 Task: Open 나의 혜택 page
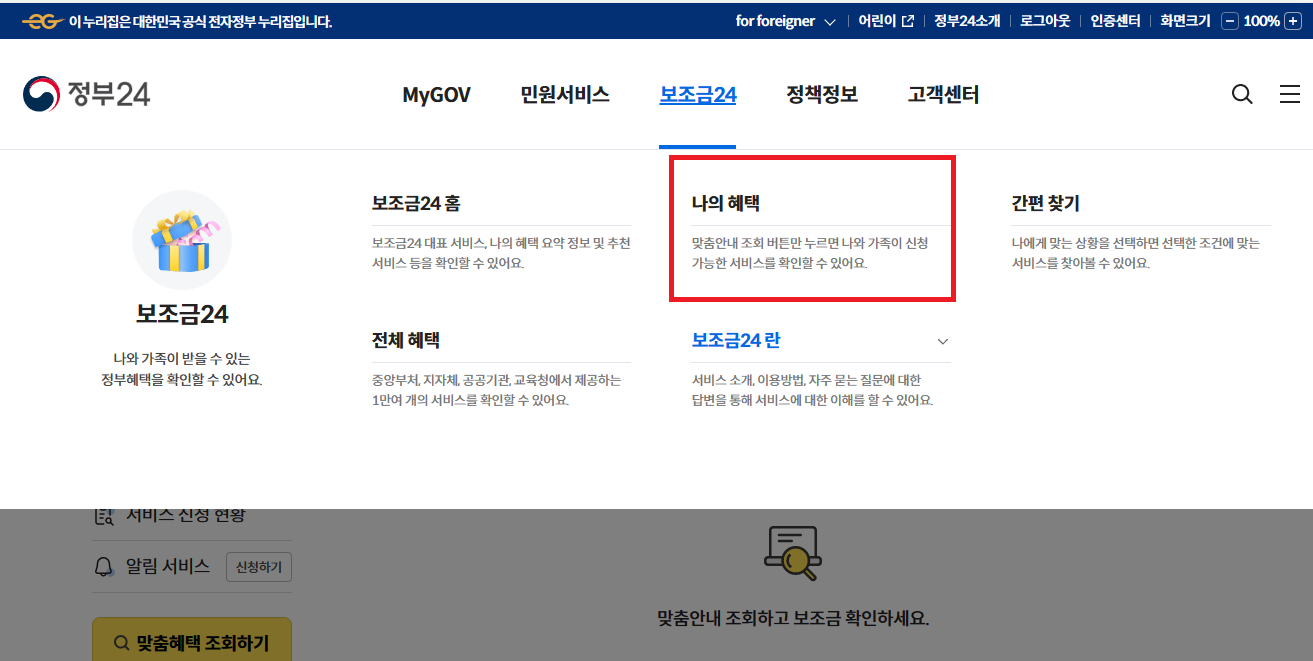pyautogui.click(x=726, y=203)
